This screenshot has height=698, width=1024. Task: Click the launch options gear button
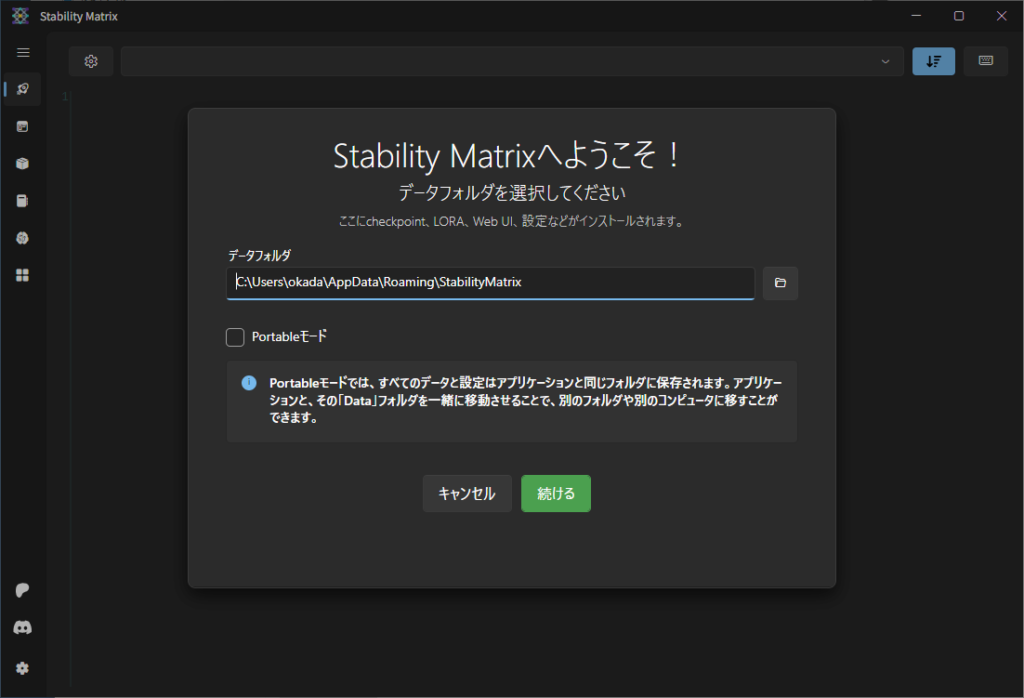pos(91,61)
